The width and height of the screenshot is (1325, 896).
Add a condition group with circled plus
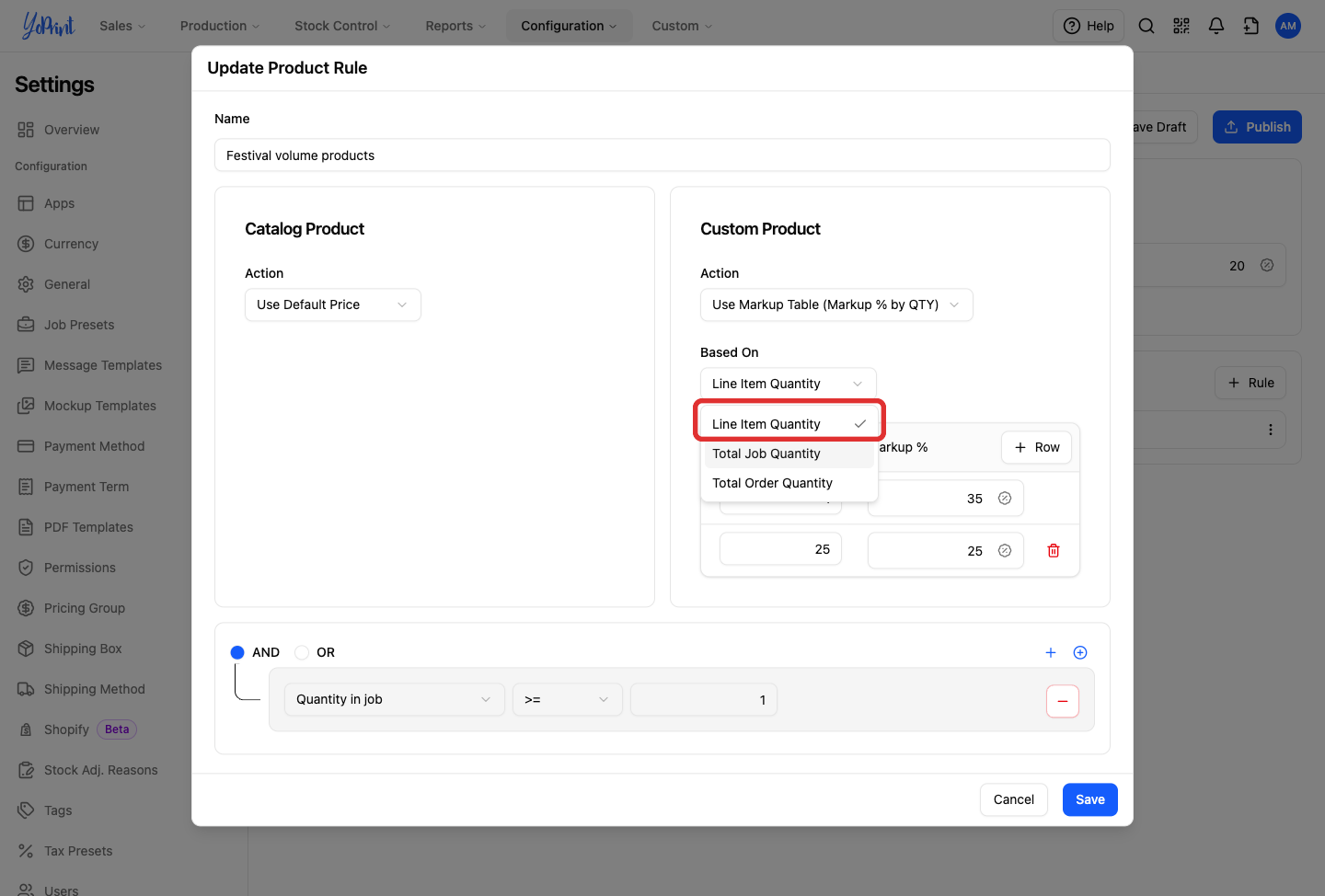click(x=1080, y=652)
